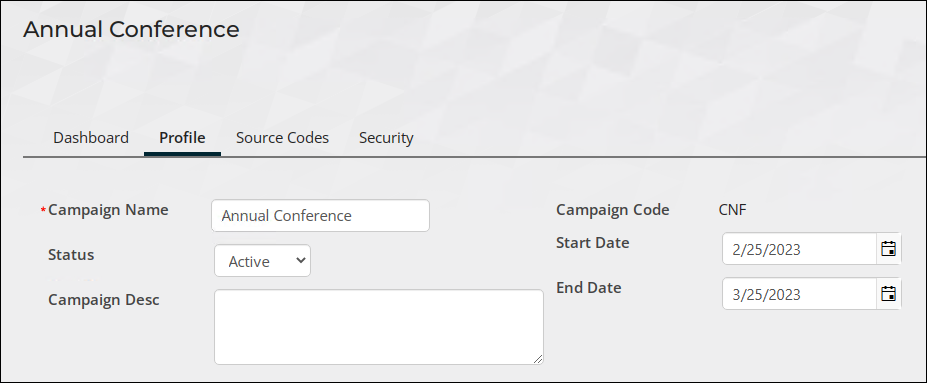Click the Start Date field with 2/25/2023

click(x=799, y=249)
